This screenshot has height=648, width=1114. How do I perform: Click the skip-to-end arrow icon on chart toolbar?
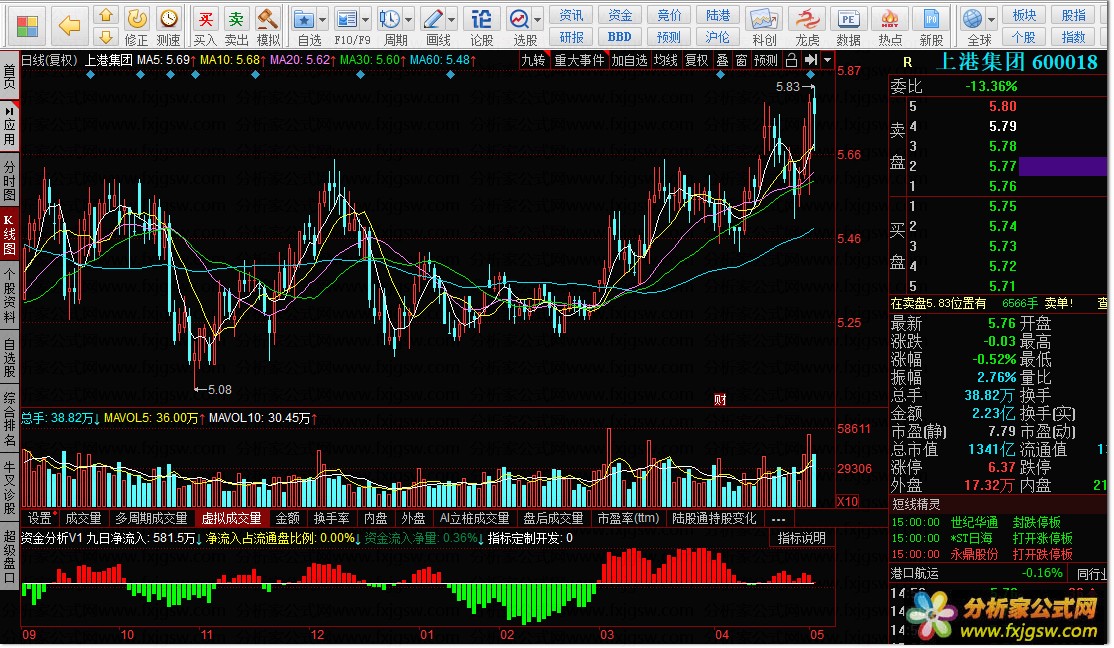point(811,60)
